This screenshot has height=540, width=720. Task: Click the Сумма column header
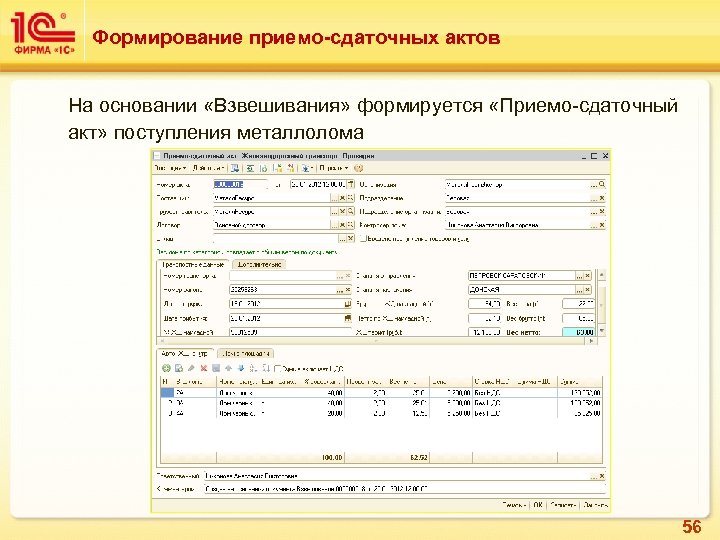[x=580, y=382]
